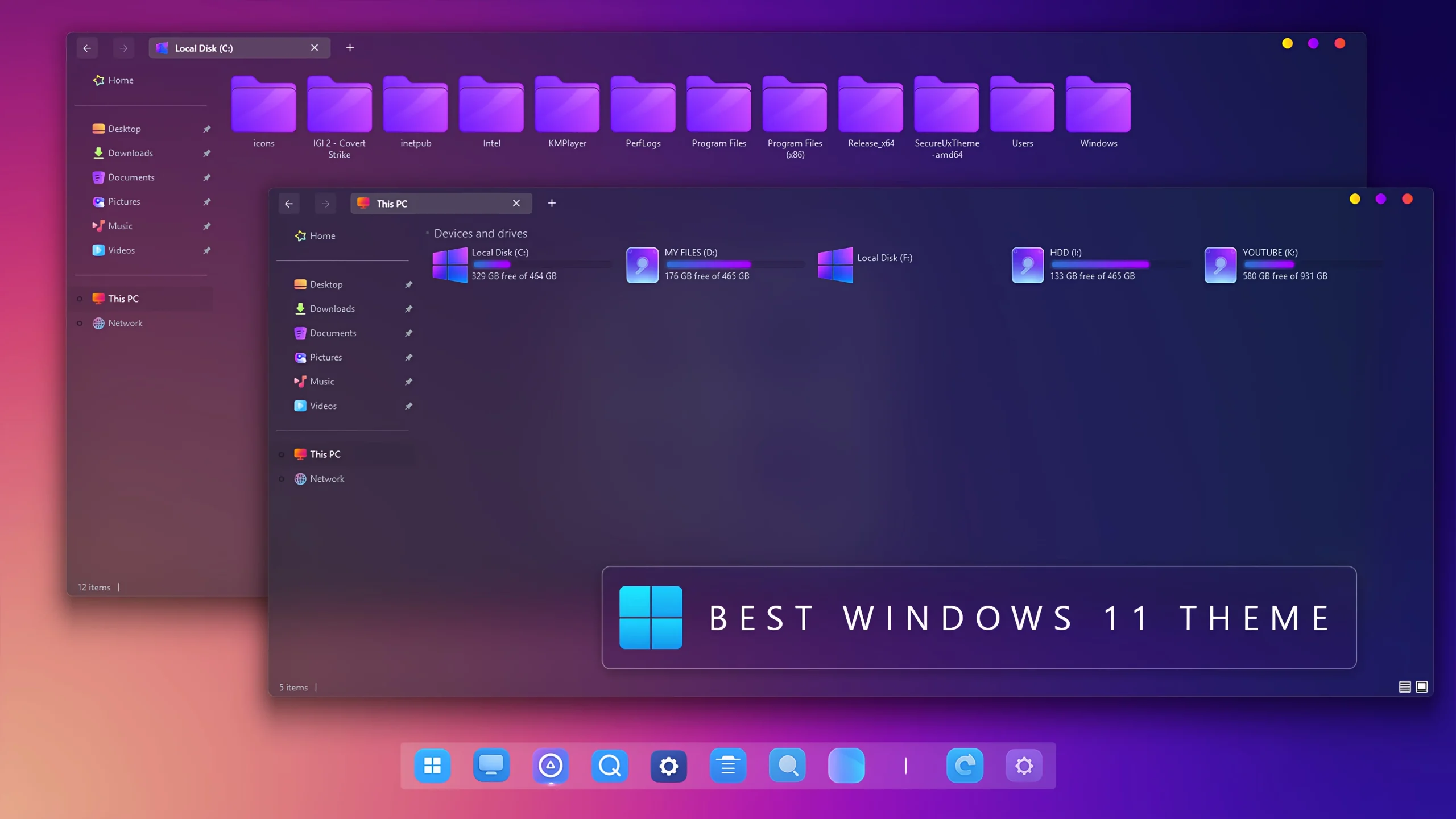Select Local Disk (C:) drive in This PC window
The image size is (1456, 819).
point(522,264)
